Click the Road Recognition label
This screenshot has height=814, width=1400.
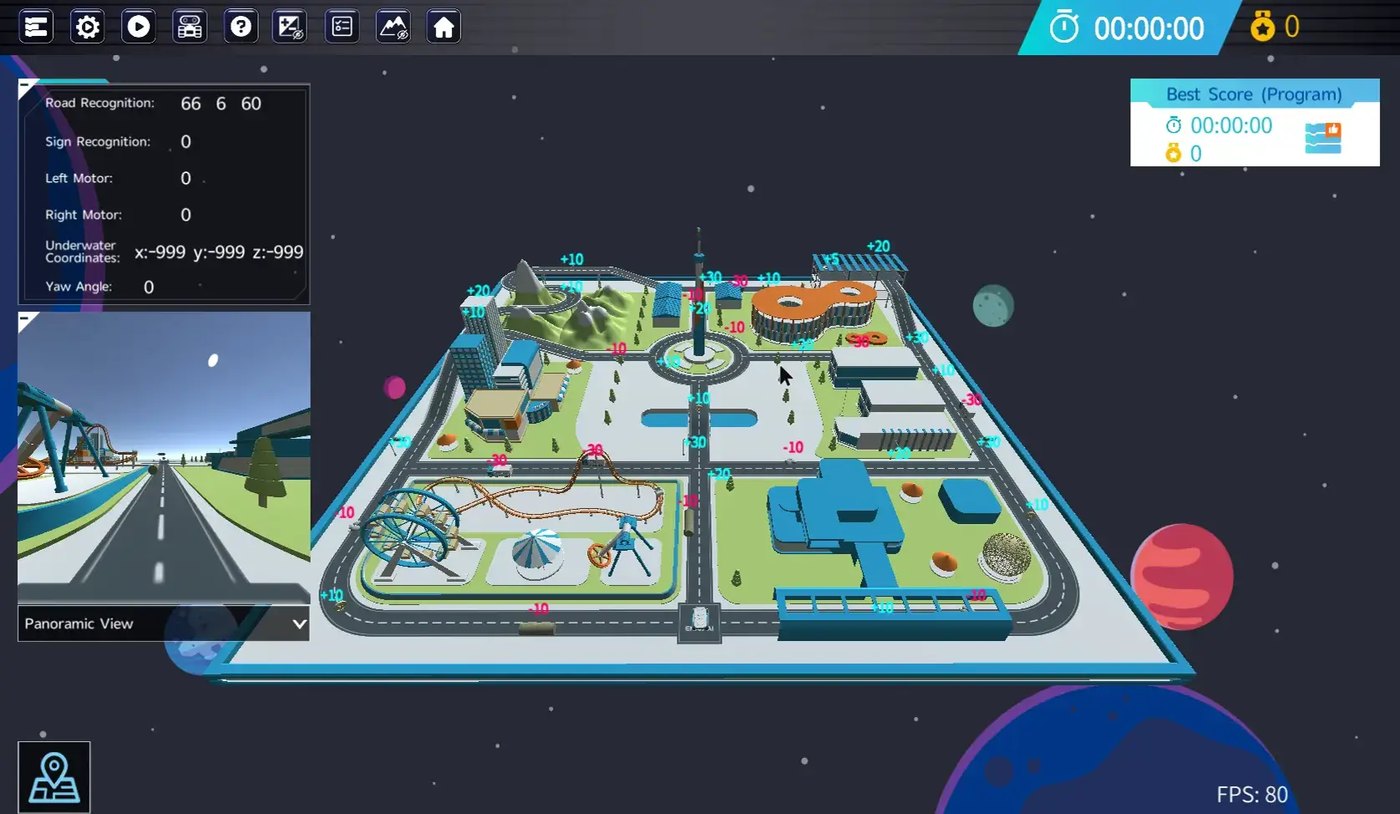100,103
